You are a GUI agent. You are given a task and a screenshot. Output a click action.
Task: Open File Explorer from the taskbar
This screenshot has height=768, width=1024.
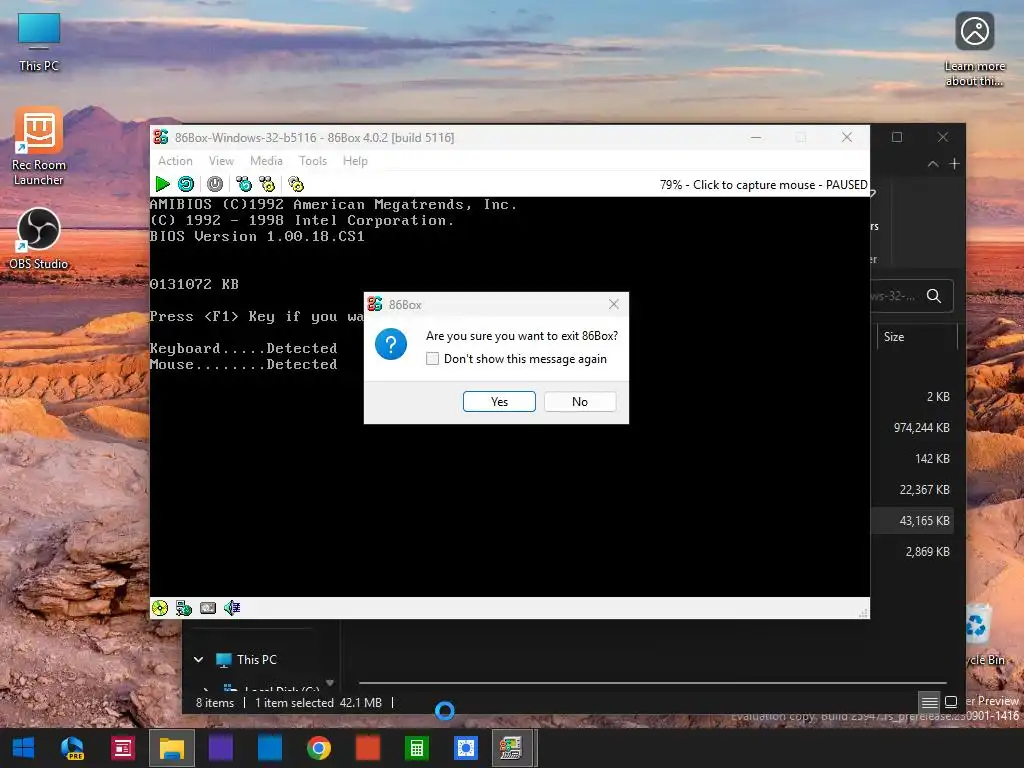(172, 748)
